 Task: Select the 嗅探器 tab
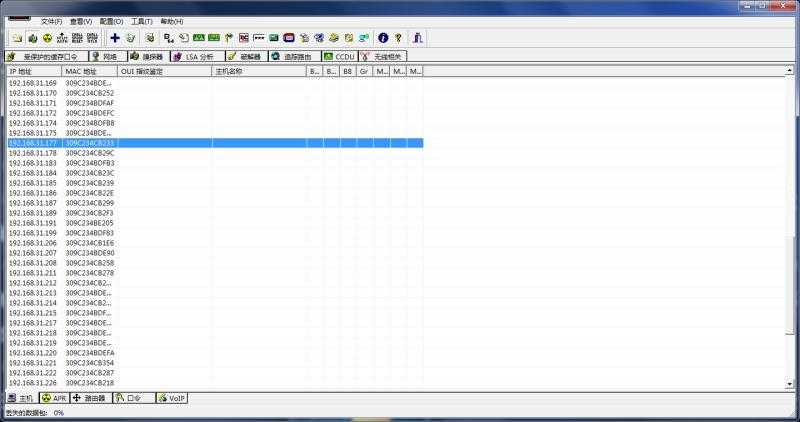click(x=148, y=57)
